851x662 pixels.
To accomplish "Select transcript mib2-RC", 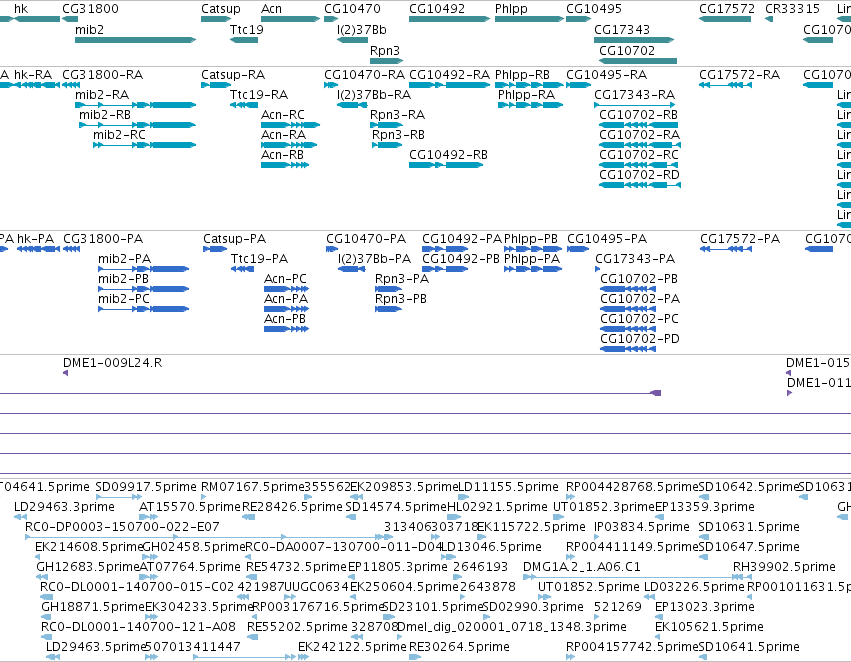I will [119, 135].
